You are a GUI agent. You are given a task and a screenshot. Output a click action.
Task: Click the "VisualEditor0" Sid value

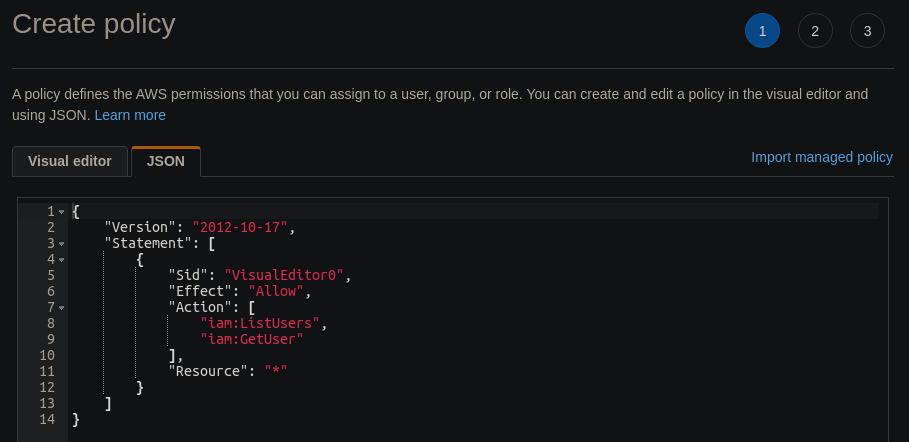(x=284, y=275)
